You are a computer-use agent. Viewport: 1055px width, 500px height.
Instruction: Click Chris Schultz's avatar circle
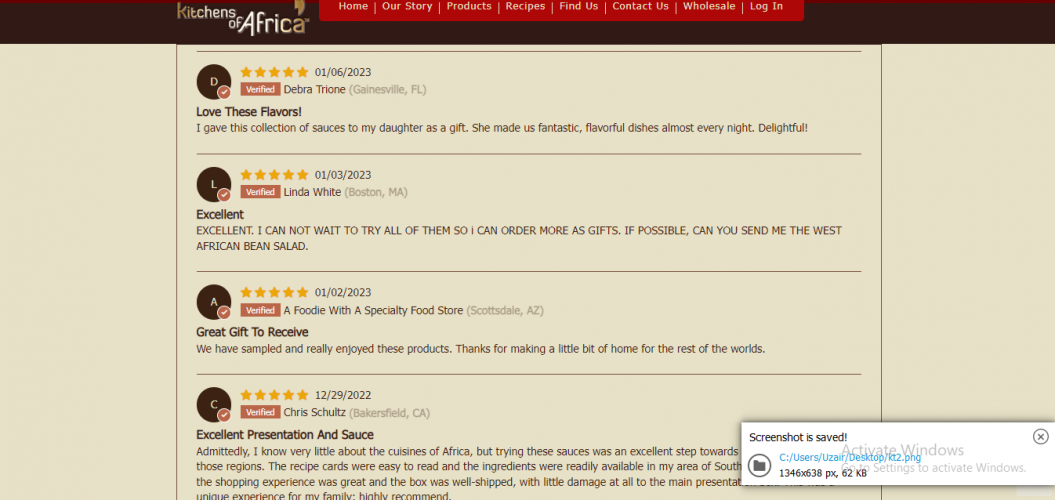pyautogui.click(x=214, y=404)
